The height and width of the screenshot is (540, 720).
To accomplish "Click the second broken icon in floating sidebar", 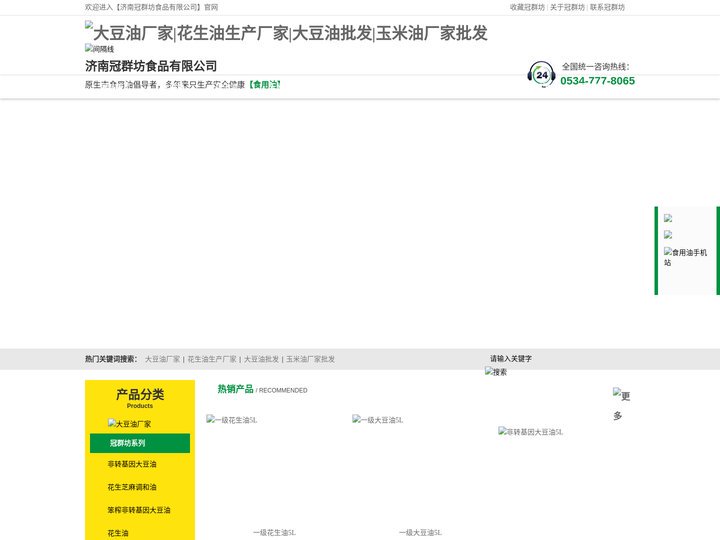I will [668, 235].
